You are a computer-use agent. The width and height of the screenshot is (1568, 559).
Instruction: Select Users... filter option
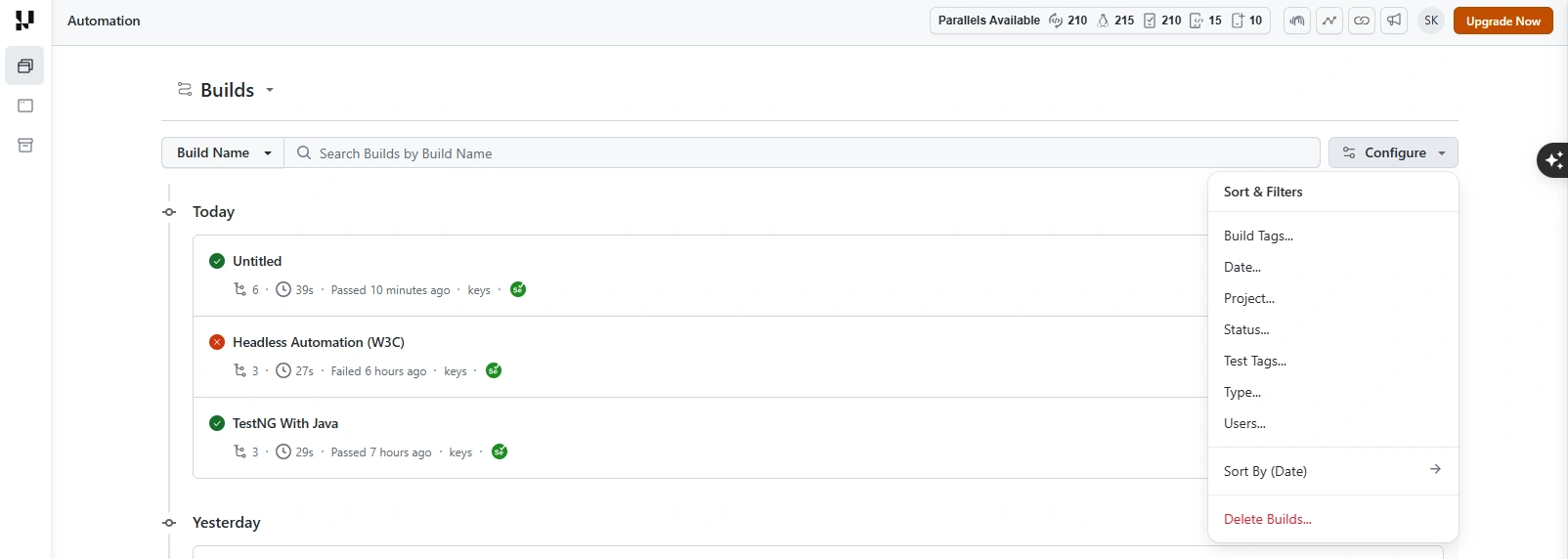tap(1333, 423)
